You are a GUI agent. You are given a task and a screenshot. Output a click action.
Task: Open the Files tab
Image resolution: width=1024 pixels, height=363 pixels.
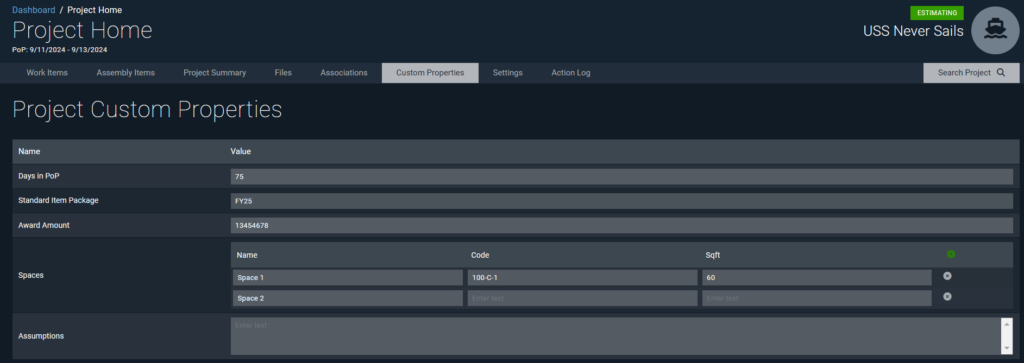coord(283,73)
